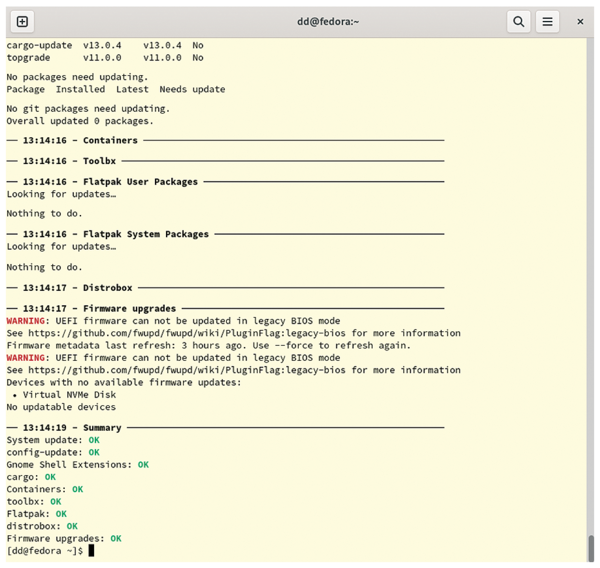Click the OK status beside Gnome Shell Extensions
The image size is (600, 568).
[x=143, y=465]
